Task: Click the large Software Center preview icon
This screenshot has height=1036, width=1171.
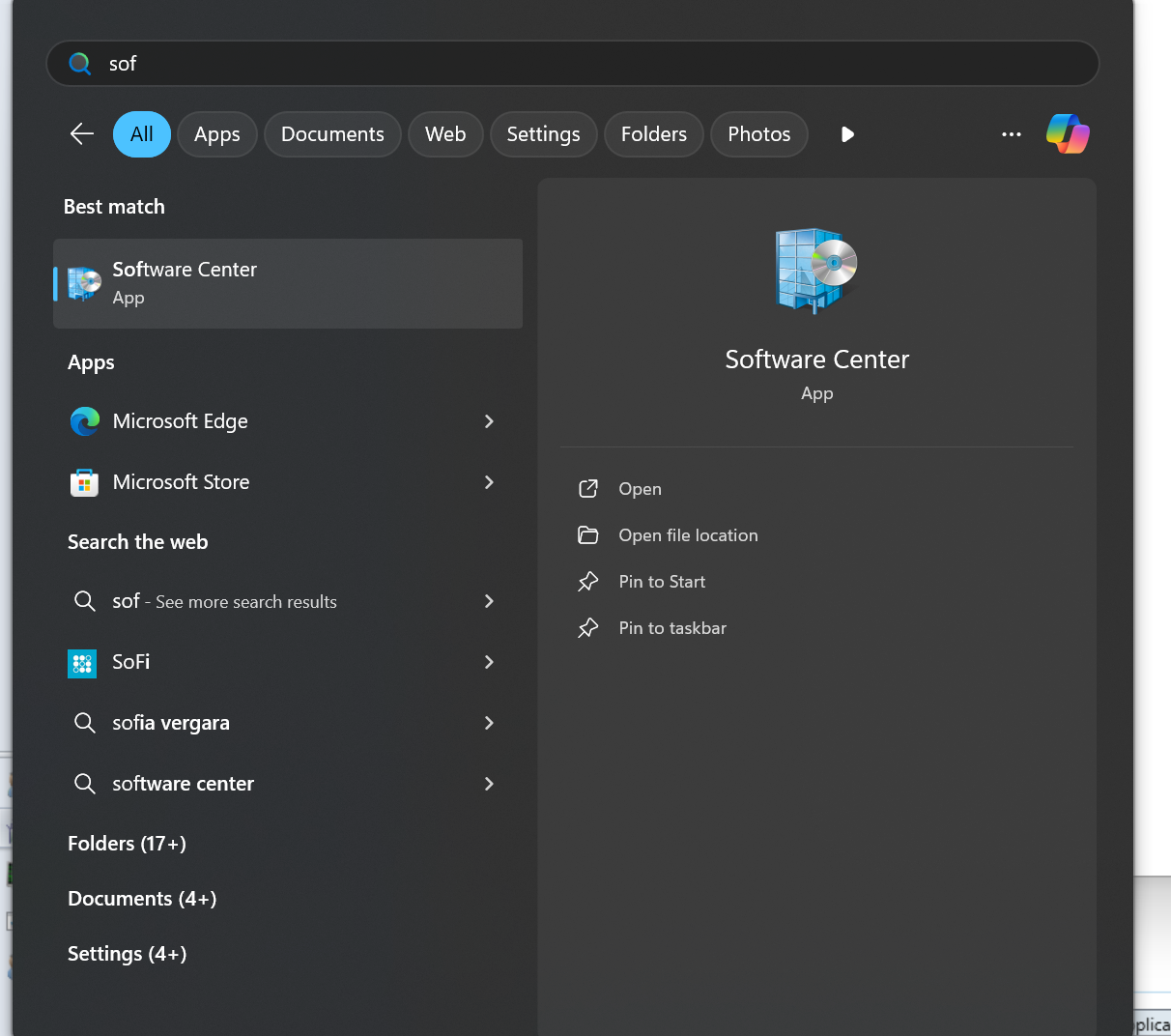Action: [816, 270]
